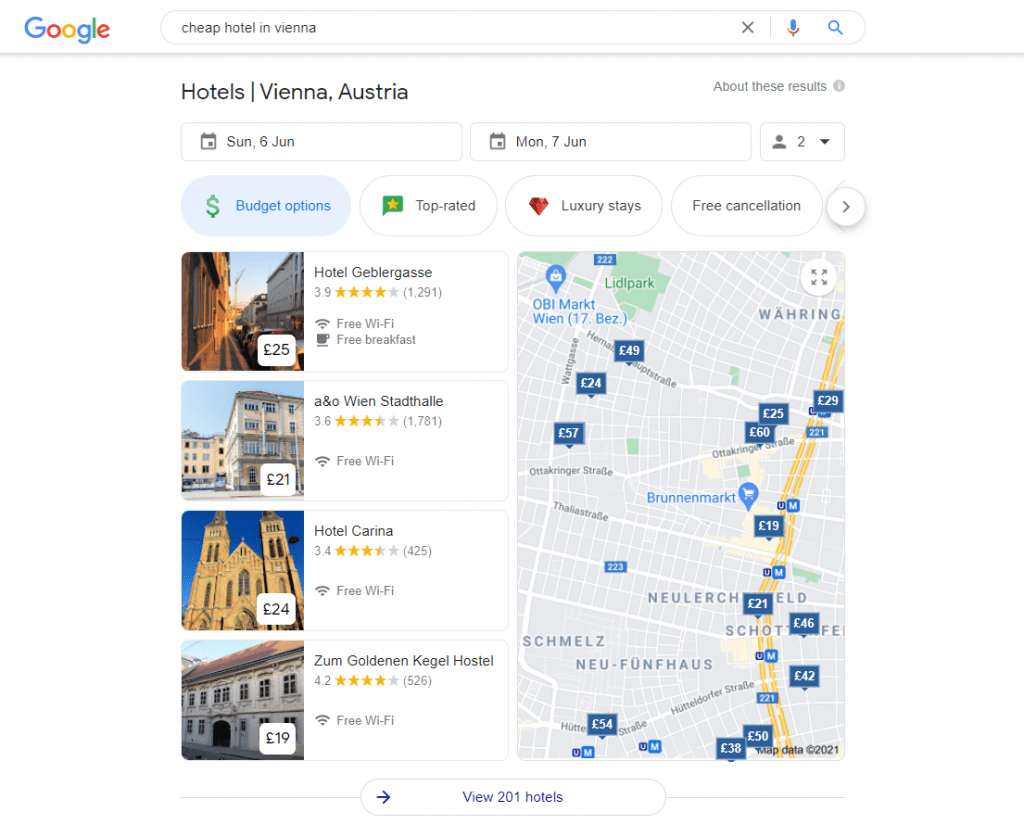Toggle the Budget options filter chip
The height and width of the screenshot is (837, 1024).
pyautogui.click(x=265, y=205)
